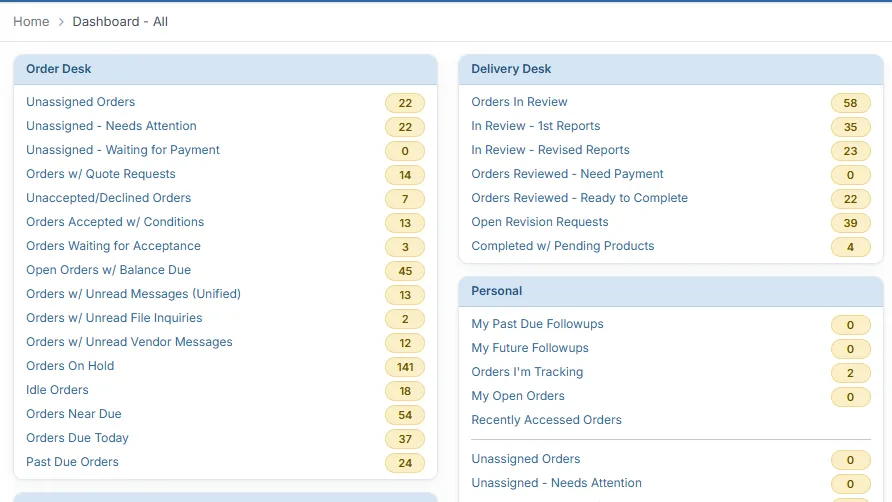Viewport: 892px width, 502px height.
Task: Open In Review - Revised Reports
Action: click(550, 150)
